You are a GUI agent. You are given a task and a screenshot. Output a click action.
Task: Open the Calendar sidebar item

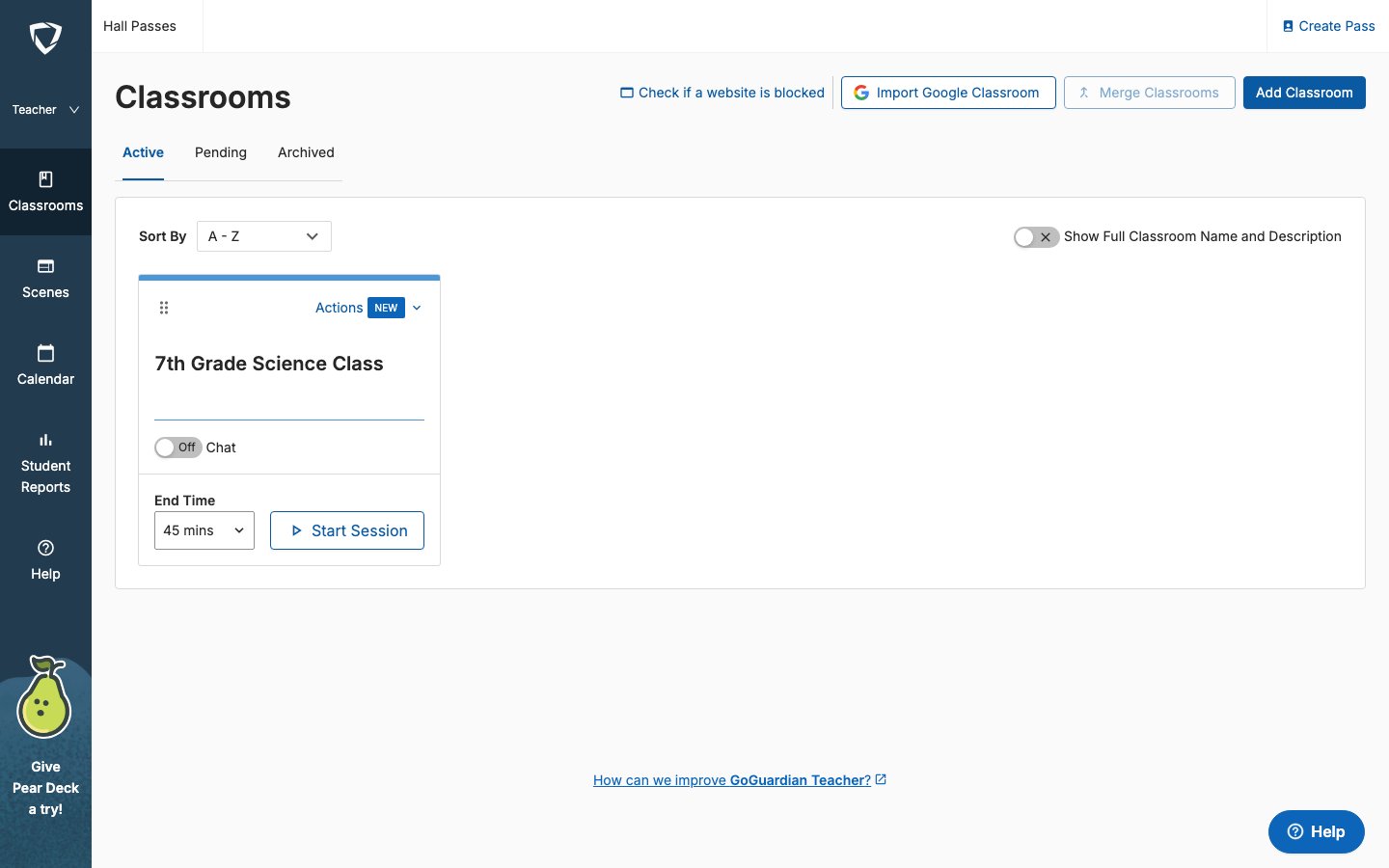(45, 366)
